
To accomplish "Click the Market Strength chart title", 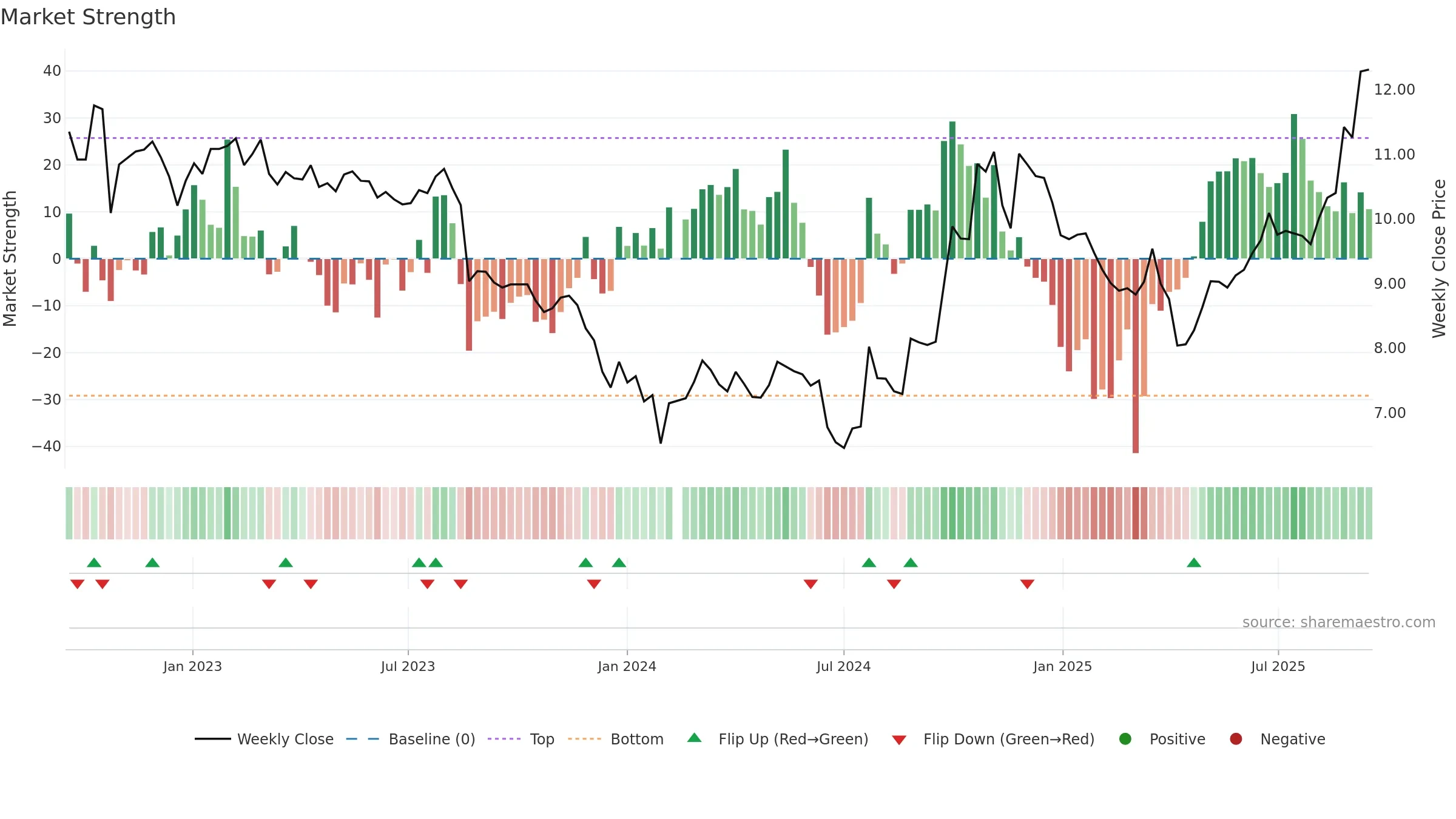I will point(88,17).
